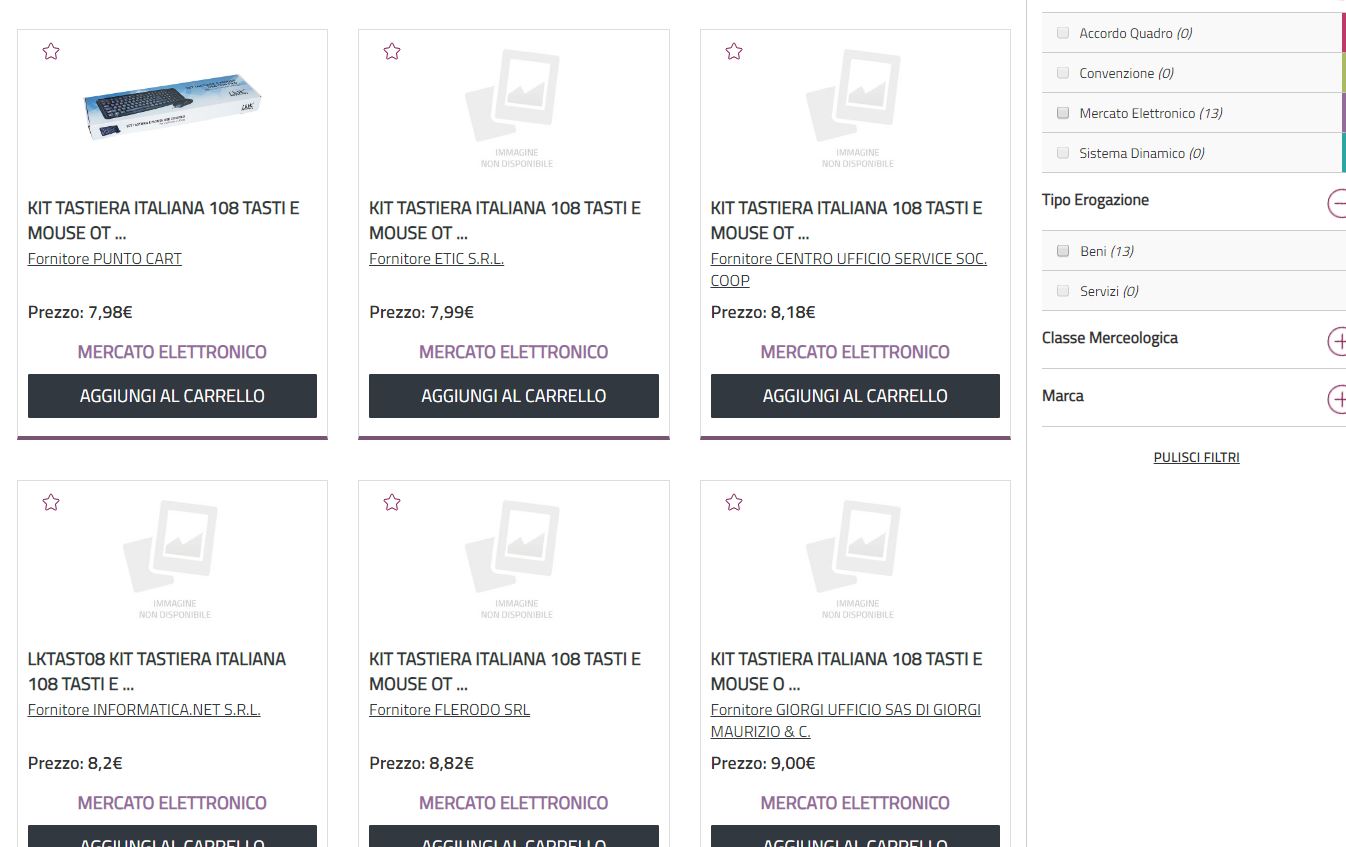
Task: Select the Servizi checkbox filter
Action: point(1063,291)
